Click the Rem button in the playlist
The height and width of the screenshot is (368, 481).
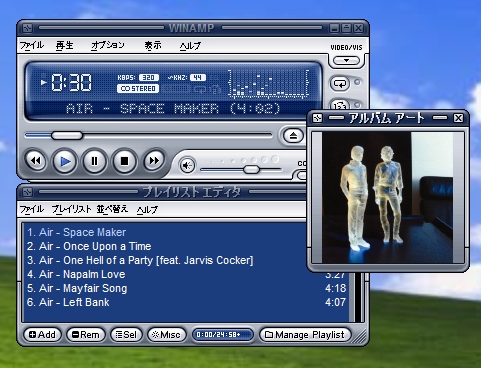coord(86,335)
